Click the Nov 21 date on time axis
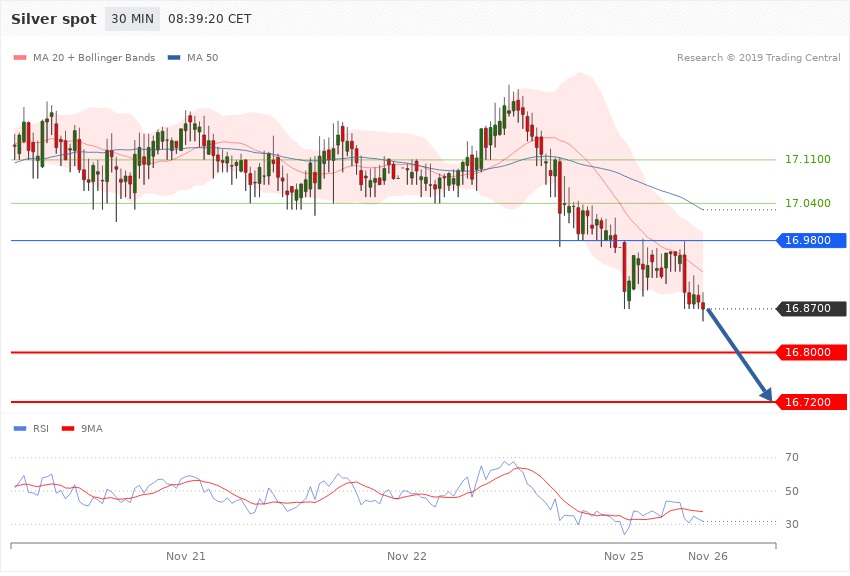The width and height of the screenshot is (850, 576). [186, 555]
